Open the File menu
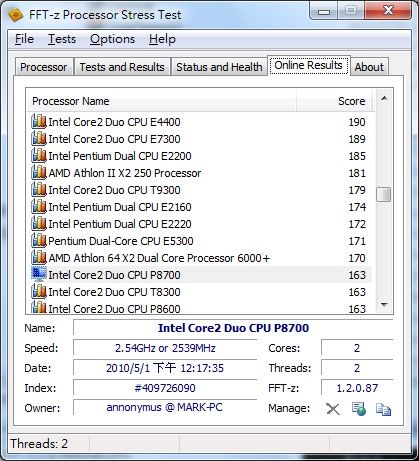Image resolution: width=419 pixels, height=461 pixels. click(x=24, y=39)
